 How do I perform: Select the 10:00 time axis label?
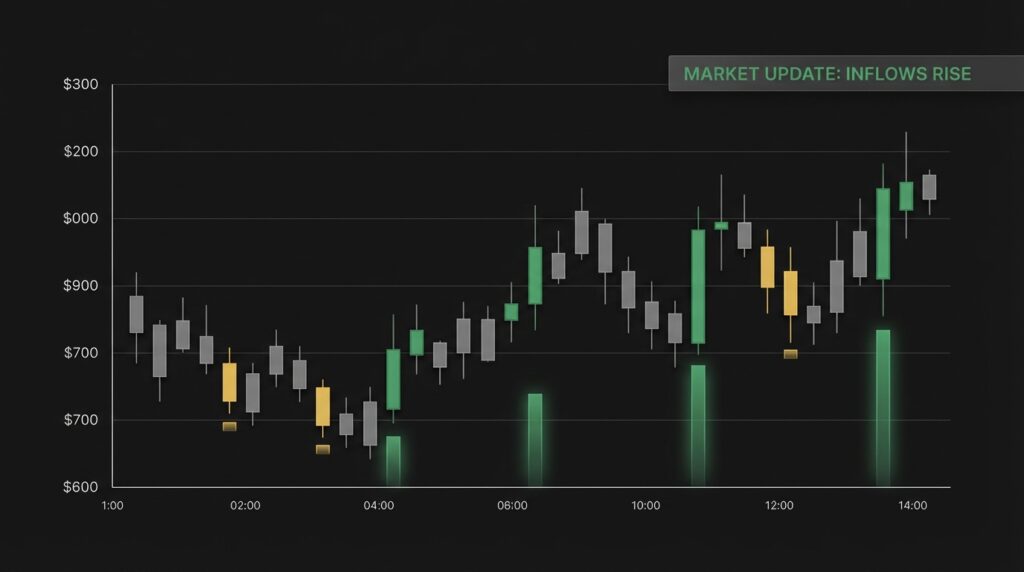[x=646, y=506]
